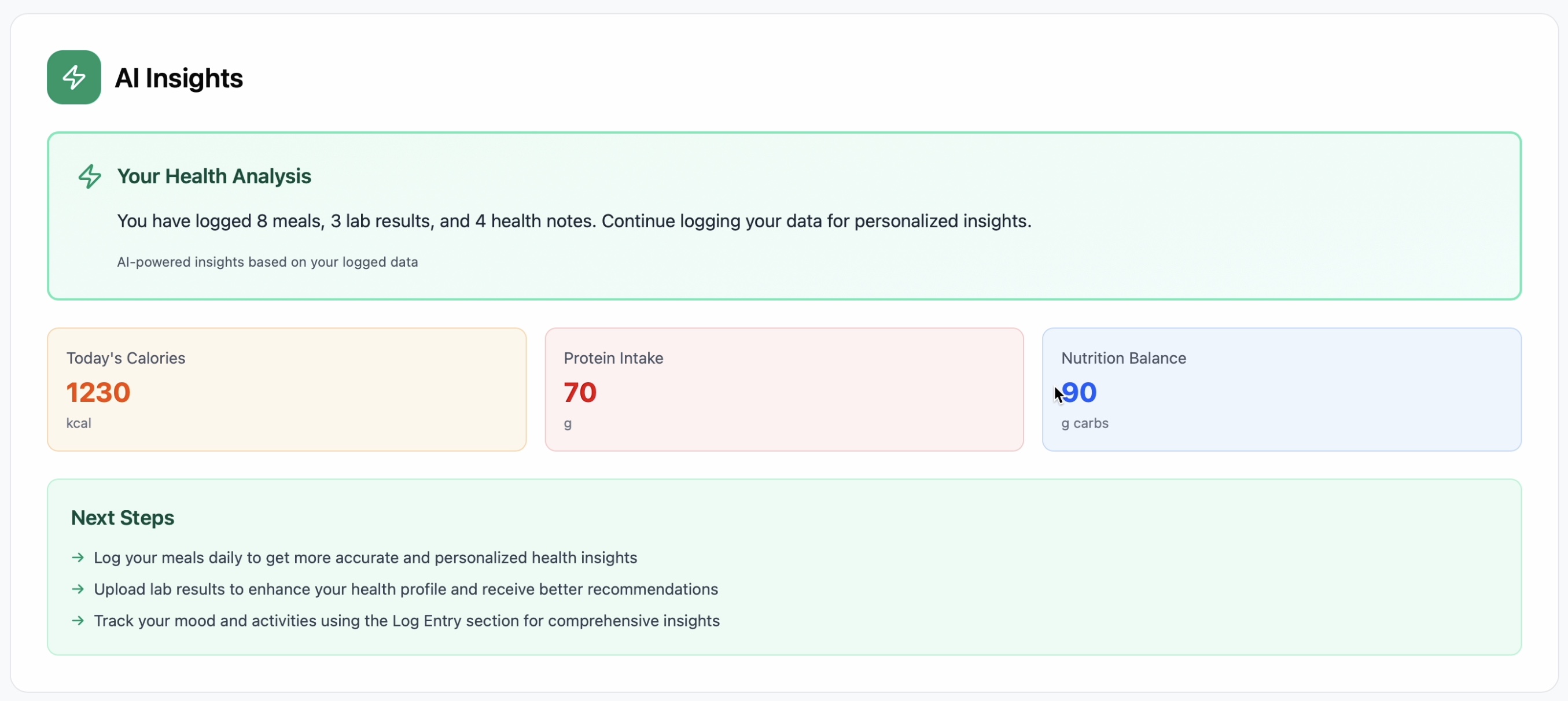The height and width of the screenshot is (701, 1568).
Task: Select the Your Health Analysis title
Action: (214, 176)
